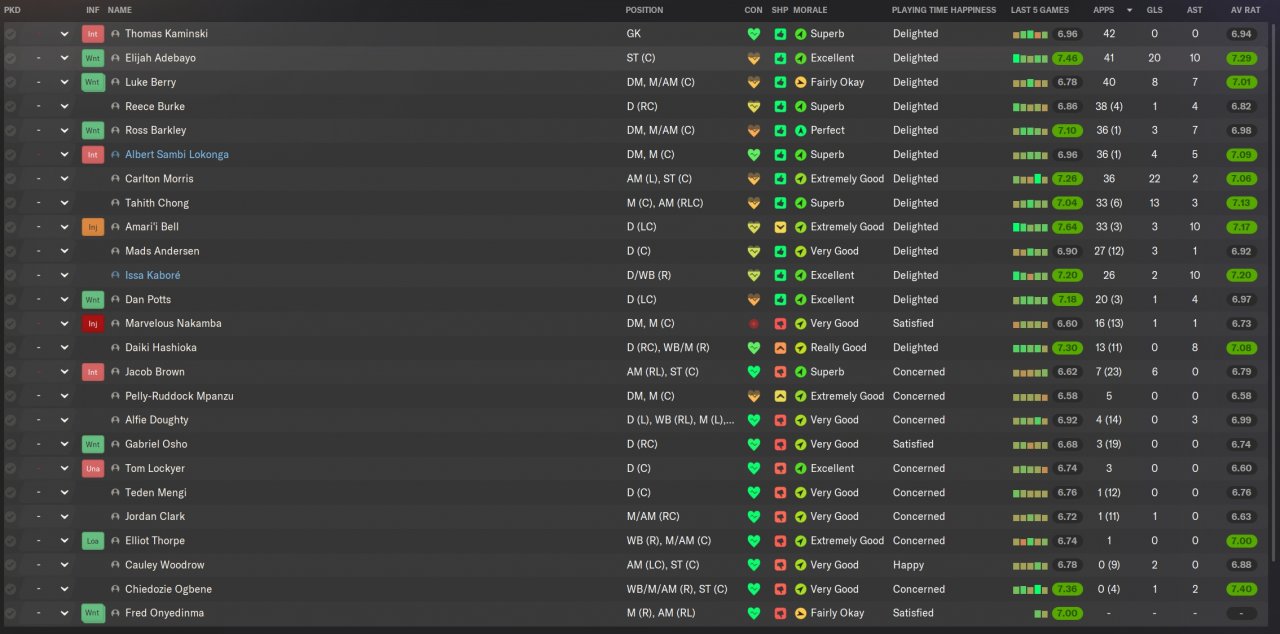Image resolution: width=1280 pixels, height=634 pixels.
Task: Sort by the APPS column header
Action: (x=1104, y=10)
